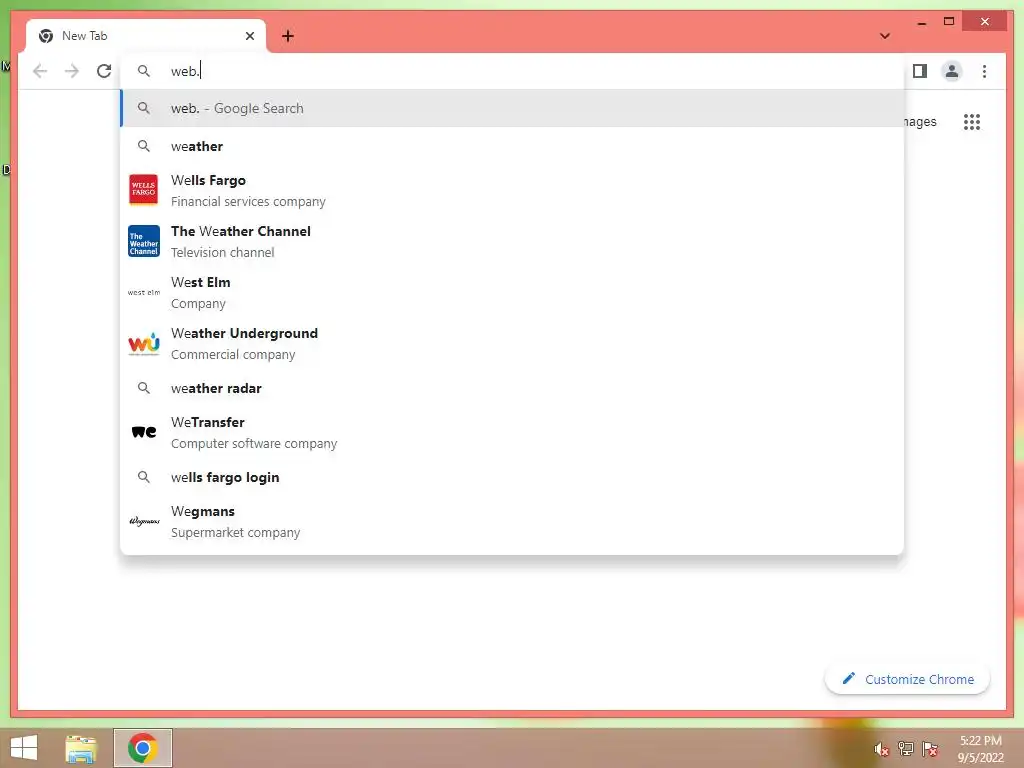Choose the 'Wells Fargo' suggestion
Viewport: 1024px width, 768px height.
512,190
